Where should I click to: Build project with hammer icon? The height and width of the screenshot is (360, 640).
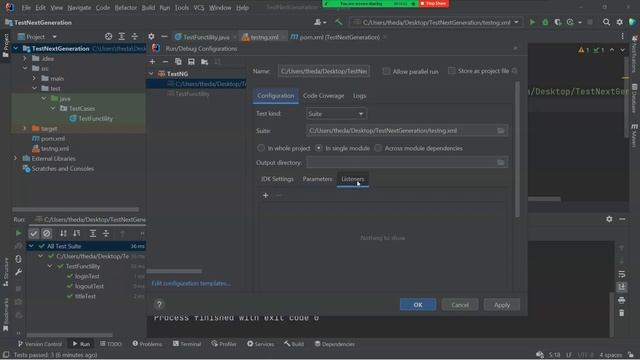[339, 22]
